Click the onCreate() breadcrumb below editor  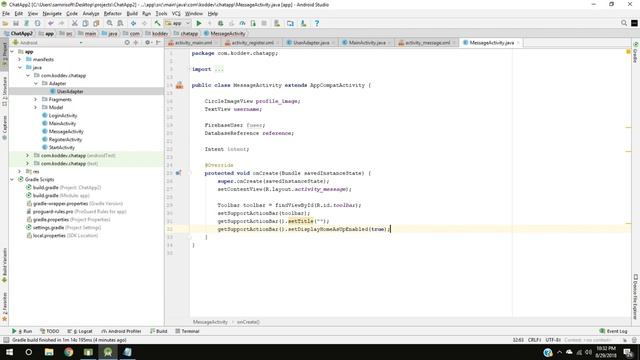click(x=248, y=322)
